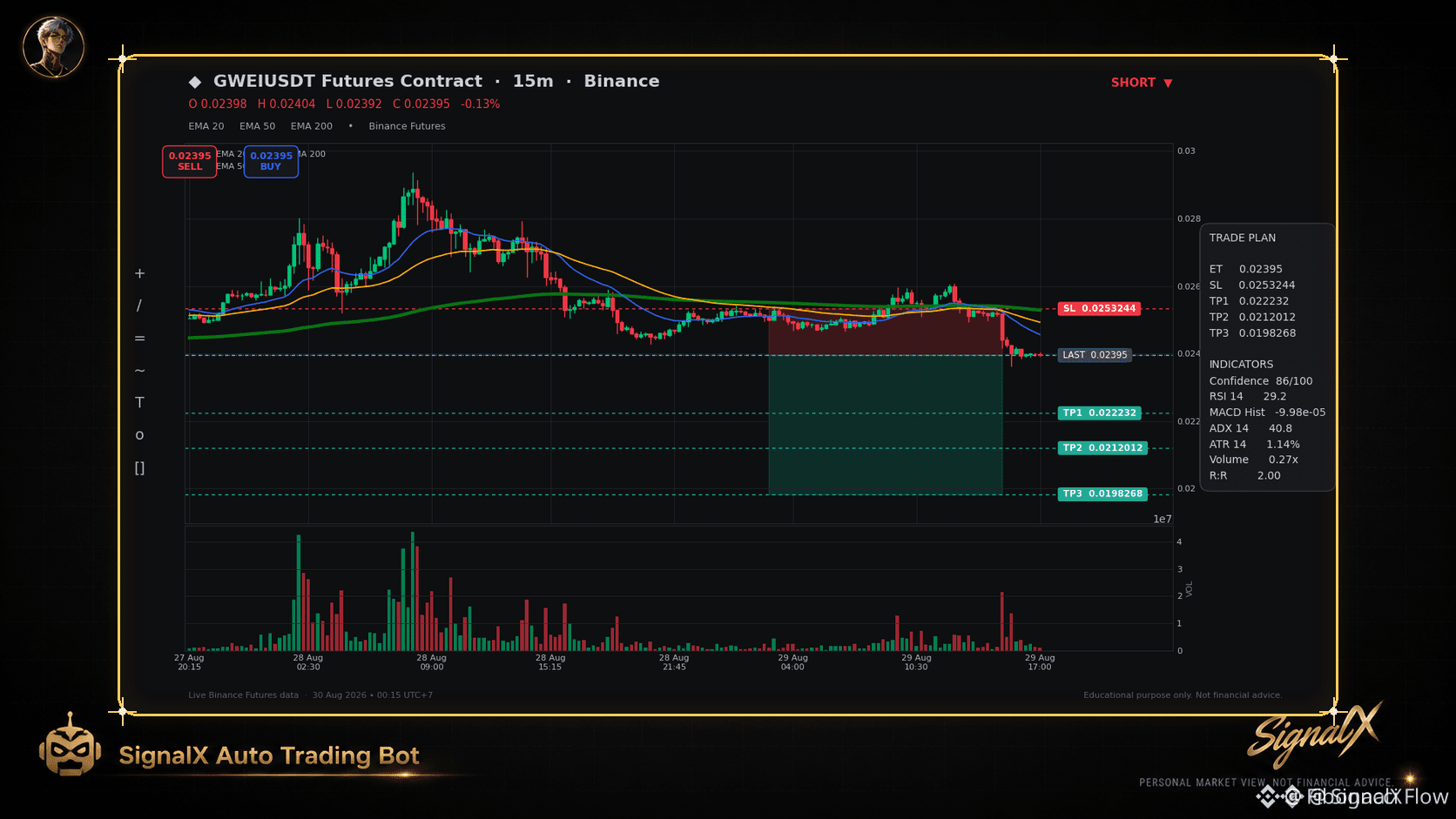Click the 28 Aug 02:30 time label
This screenshot has width=1456, height=819.
[x=308, y=662]
